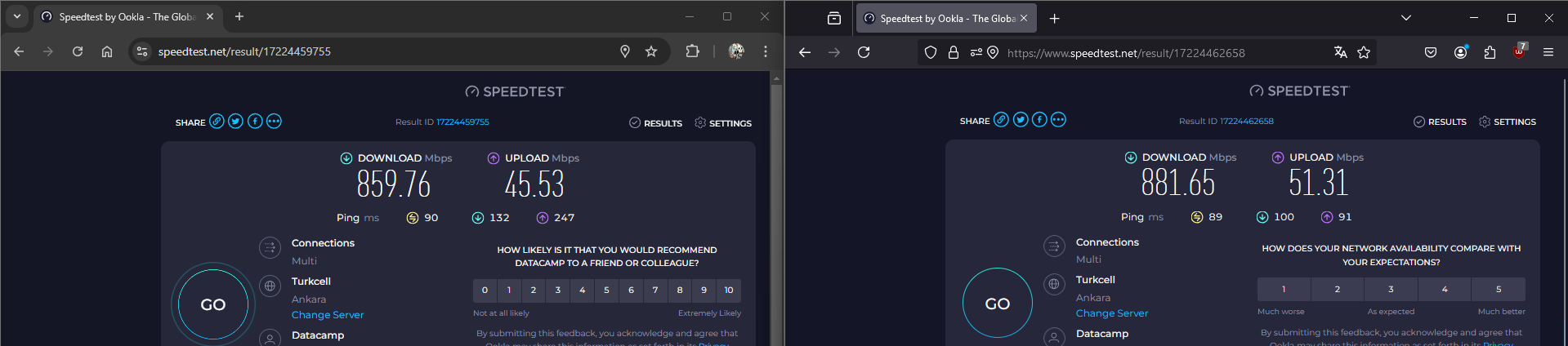Reload page in Chrome
The image size is (1568, 346).
pos(78,51)
